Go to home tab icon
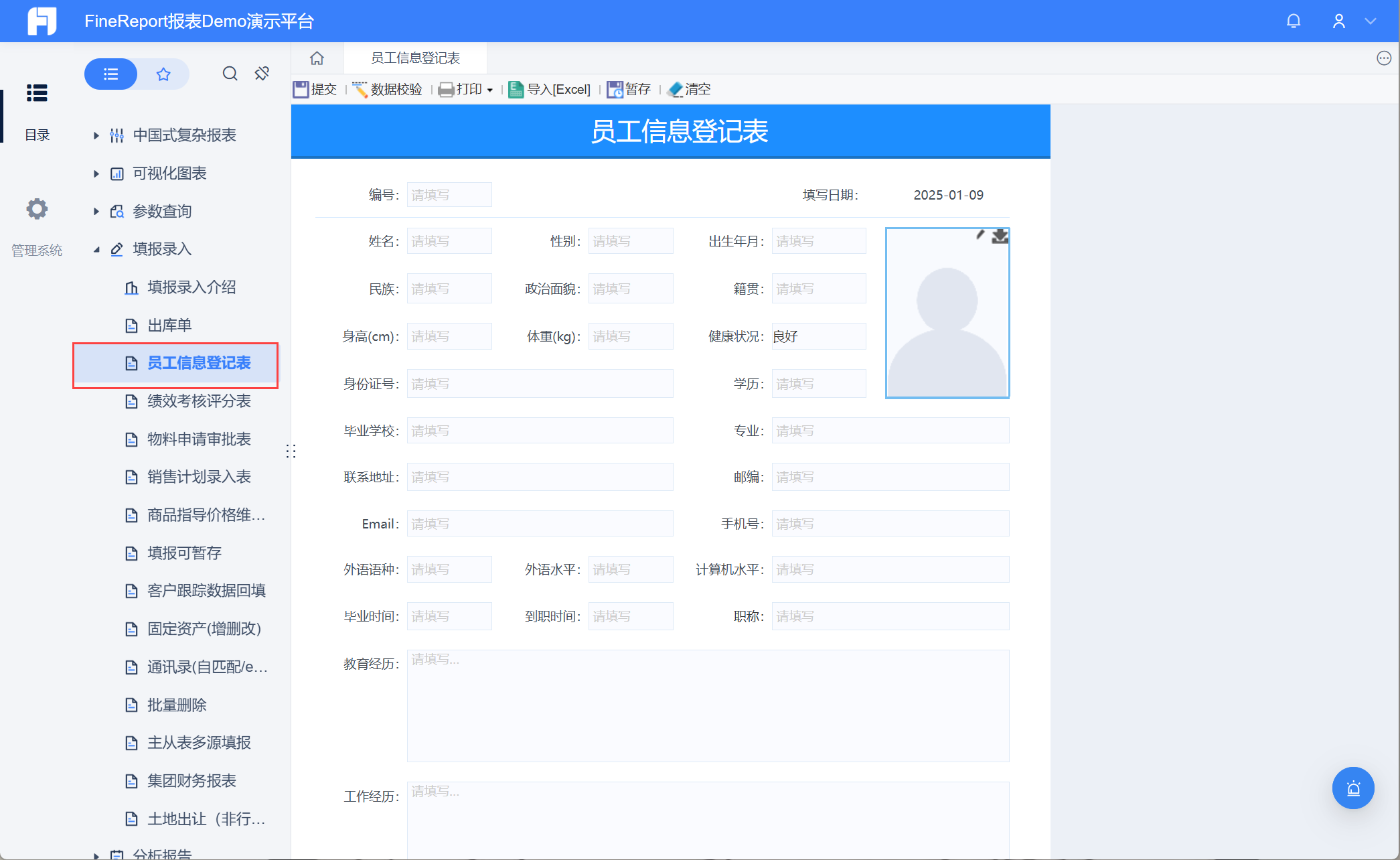 [x=317, y=58]
